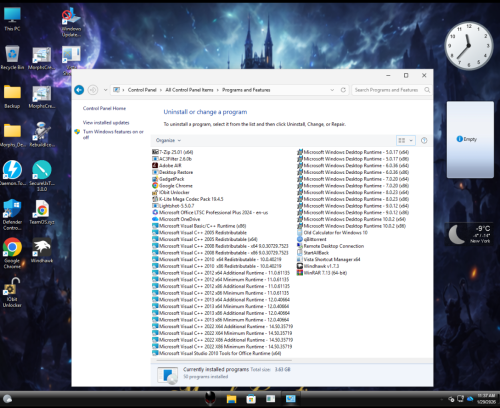Click the network tray icon
Image resolution: width=500 pixels, height=408 pixels.
click(x=460, y=399)
